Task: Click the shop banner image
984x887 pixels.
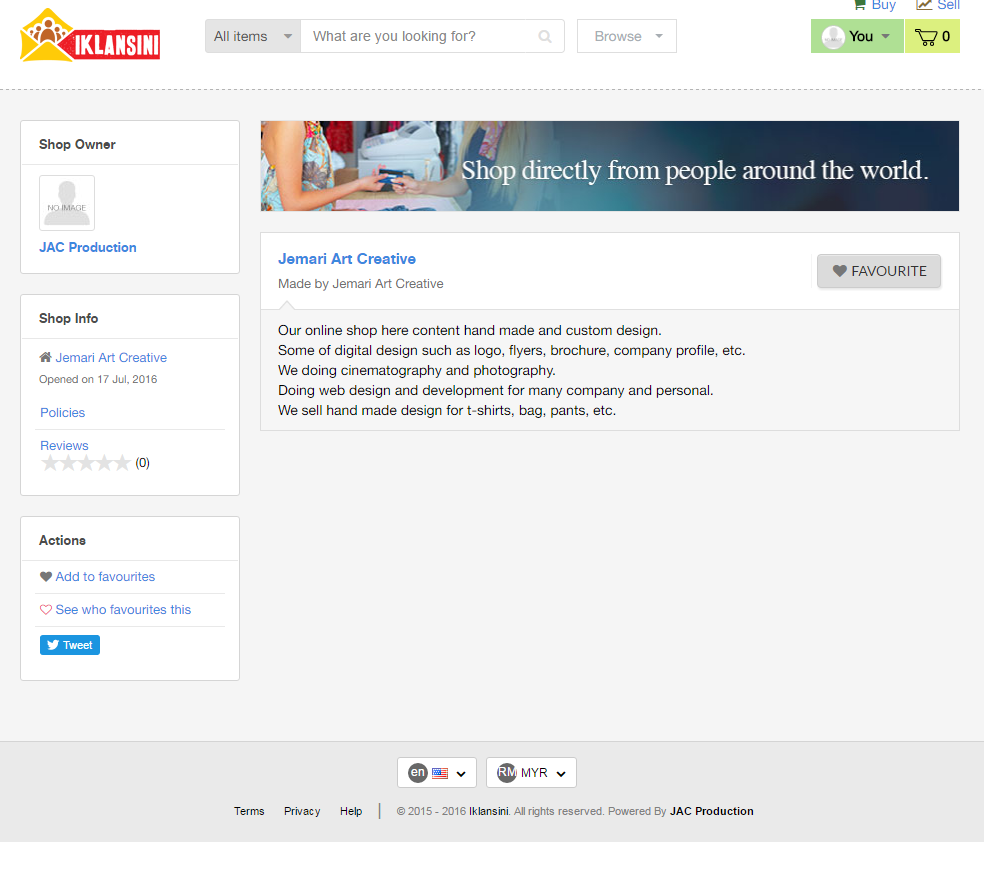Action: 609,166
